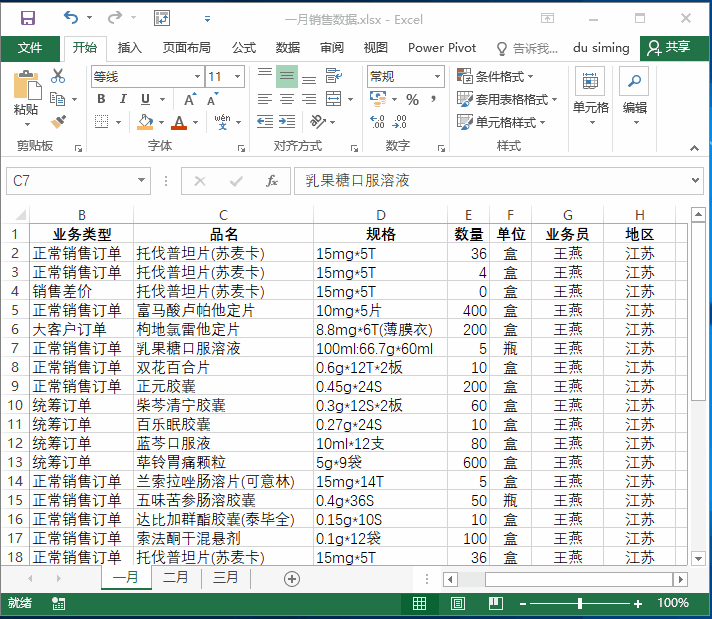
Task: Copy the selected cells
Action: coord(57,99)
